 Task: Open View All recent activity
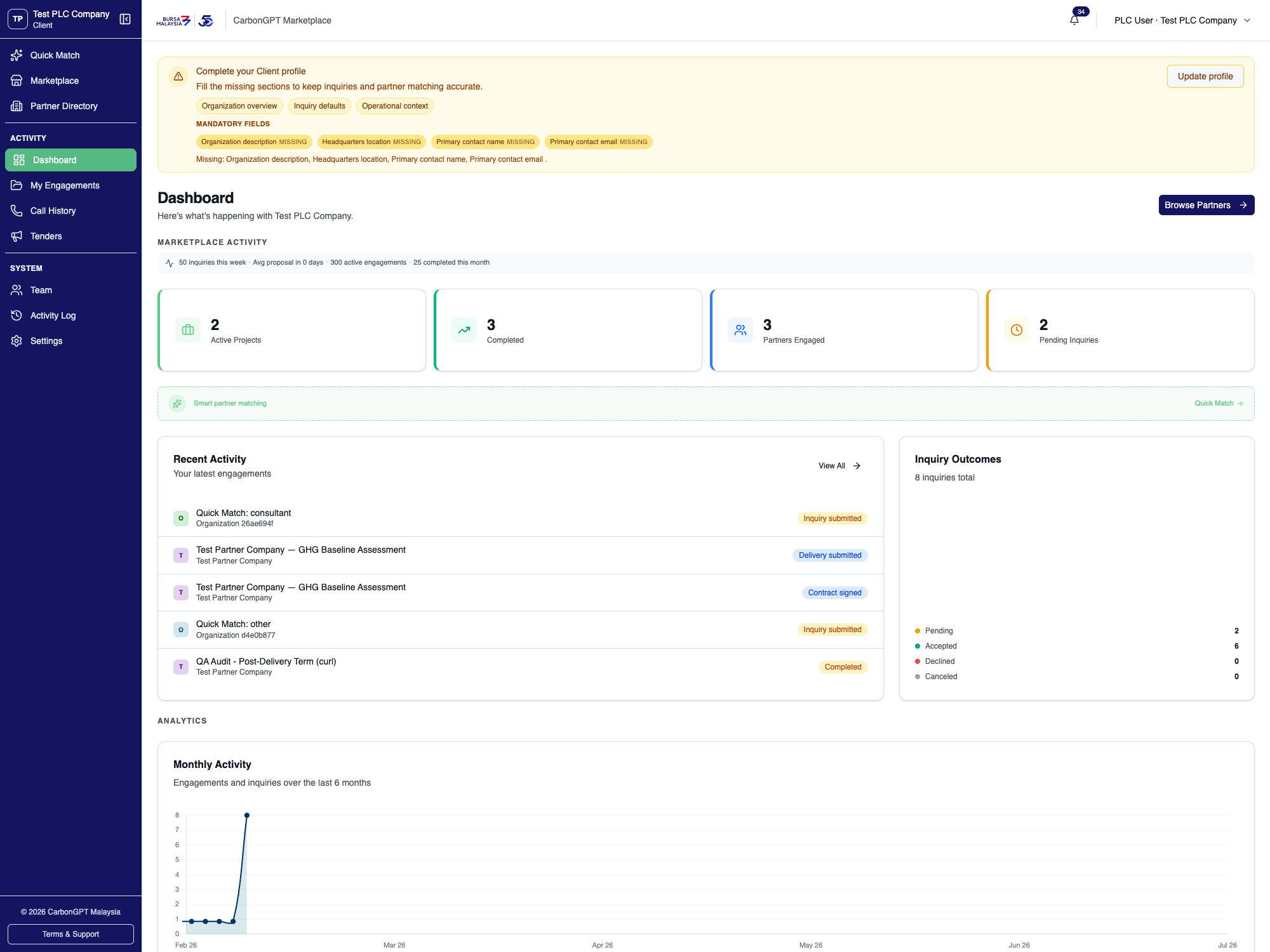839,466
